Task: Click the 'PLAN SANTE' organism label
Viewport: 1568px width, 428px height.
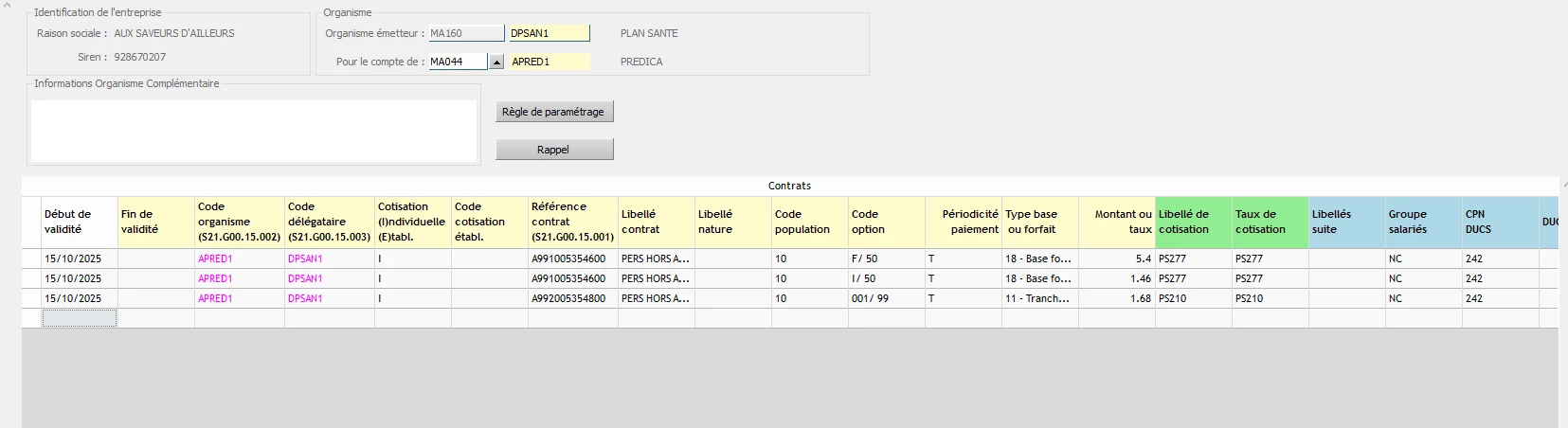Action: [x=649, y=33]
